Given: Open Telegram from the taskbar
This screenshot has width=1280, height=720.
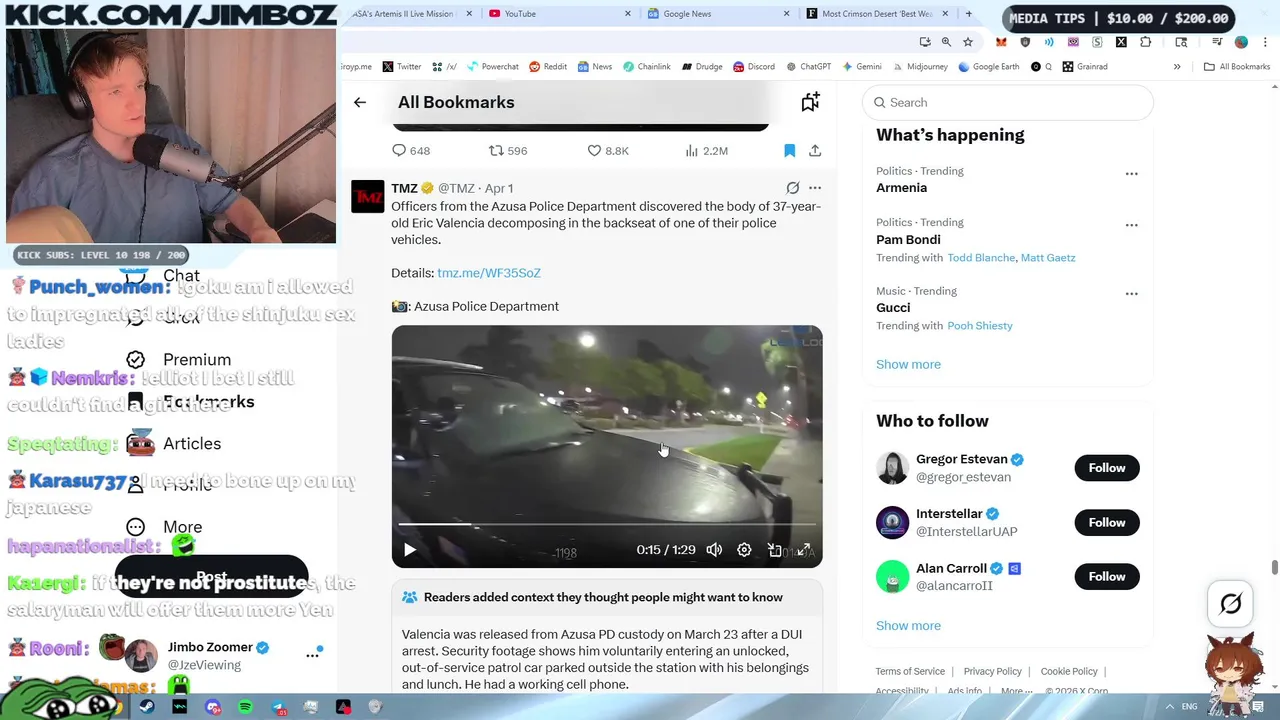Looking at the screenshot, I should [278, 707].
